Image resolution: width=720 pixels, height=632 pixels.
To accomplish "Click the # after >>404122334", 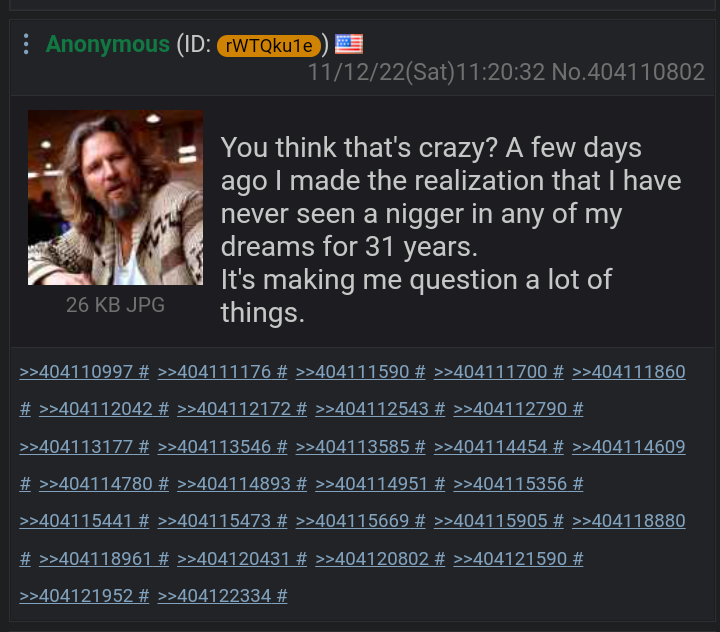I will pos(282,596).
